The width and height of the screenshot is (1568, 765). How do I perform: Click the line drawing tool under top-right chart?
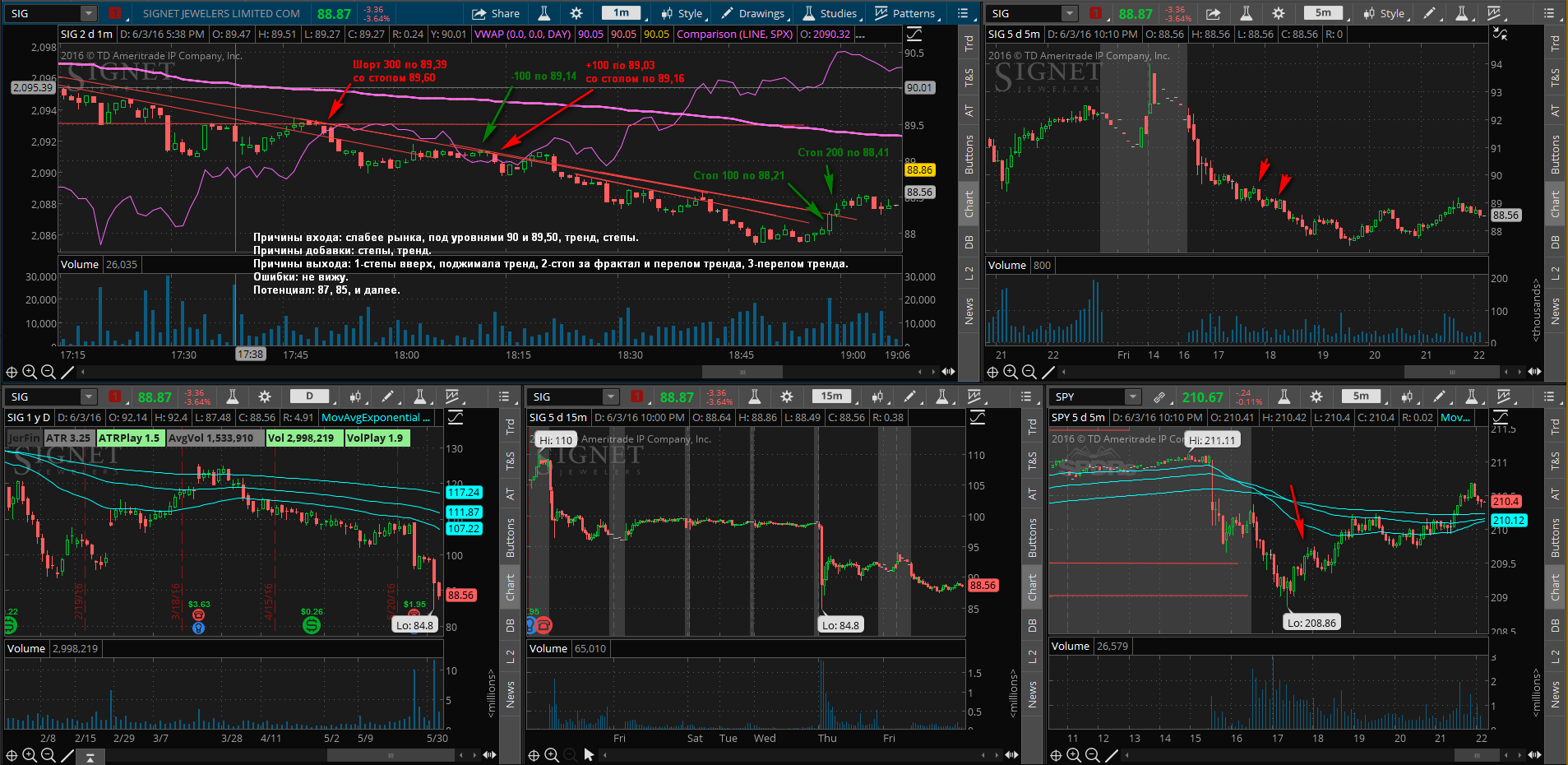tap(1048, 372)
